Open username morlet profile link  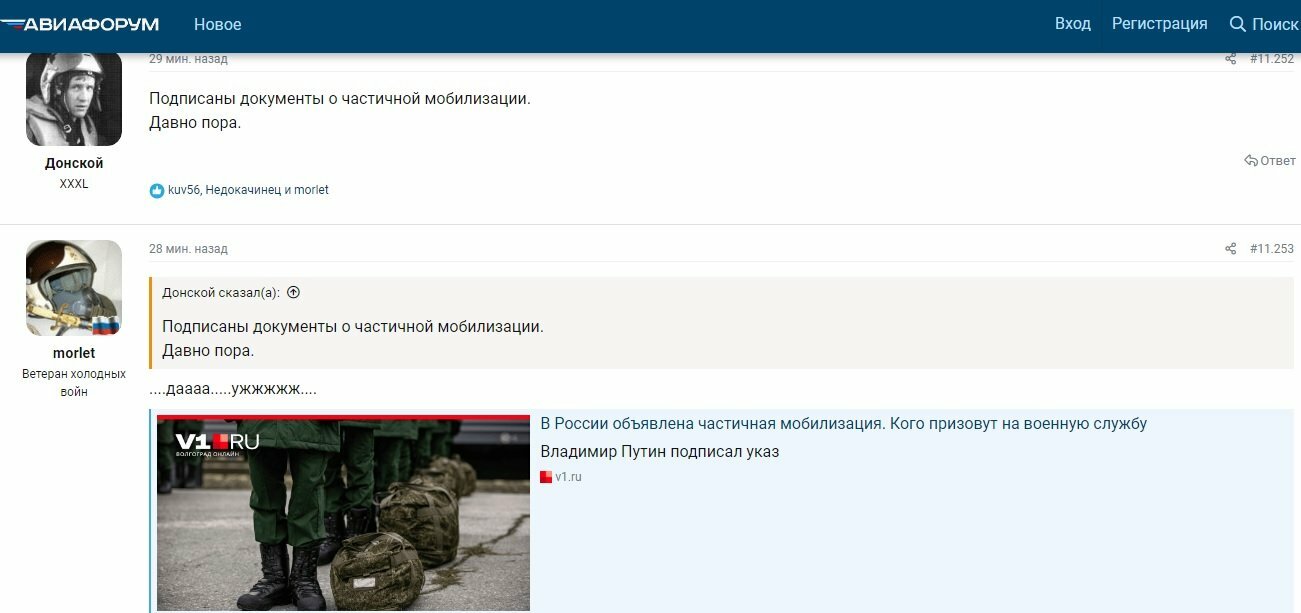pos(74,353)
